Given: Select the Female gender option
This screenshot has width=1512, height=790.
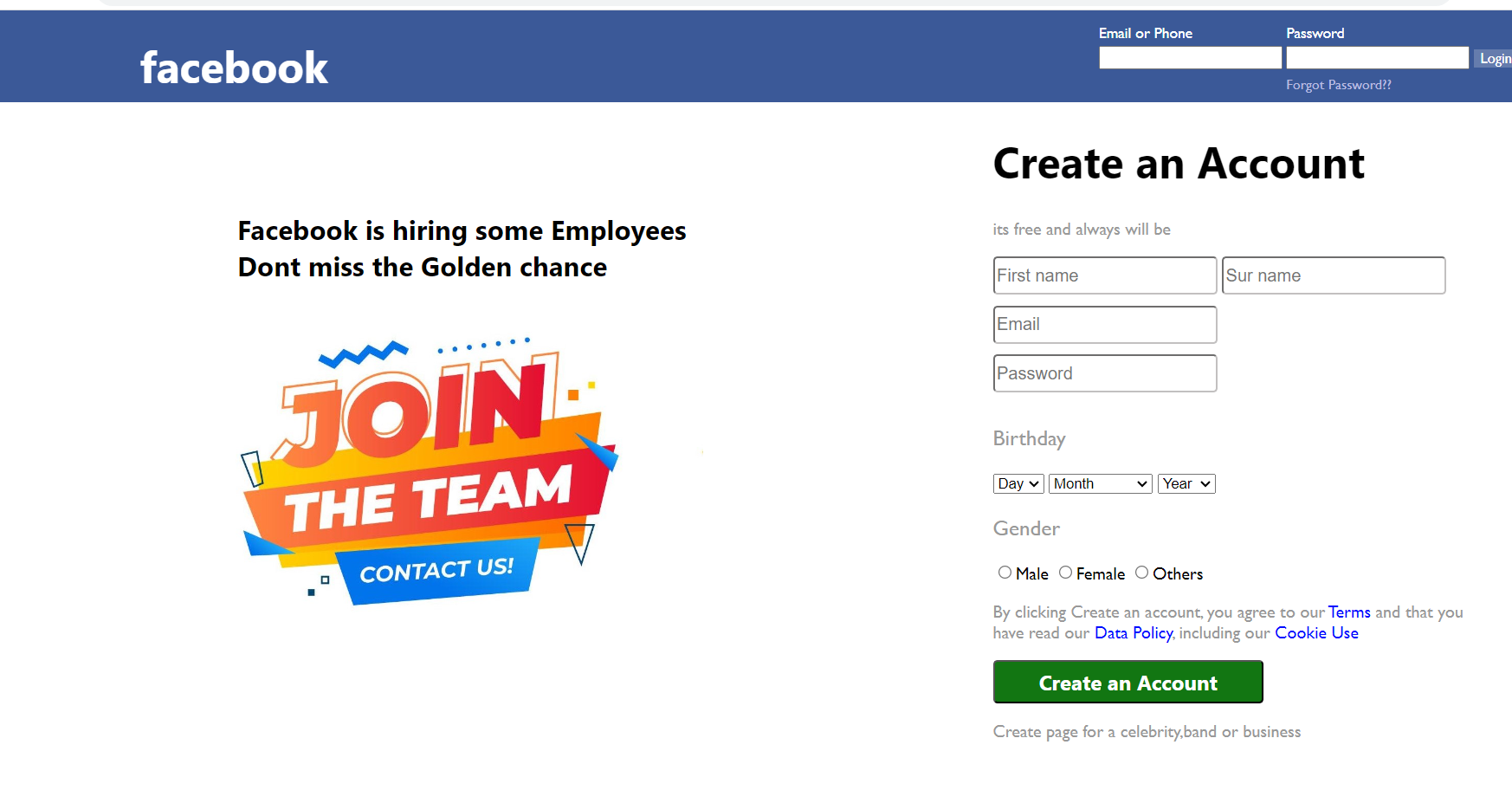Looking at the screenshot, I should pyautogui.click(x=1065, y=573).
